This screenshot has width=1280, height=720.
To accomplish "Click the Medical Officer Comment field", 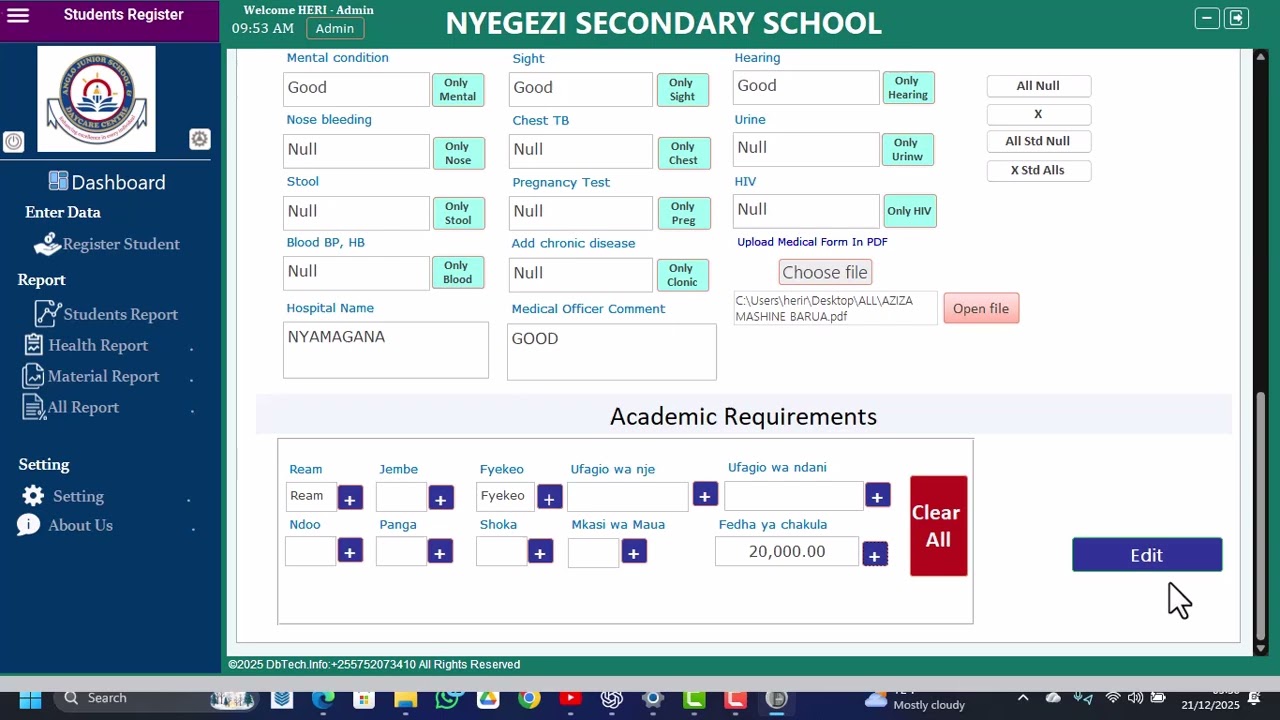I will 612,351.
